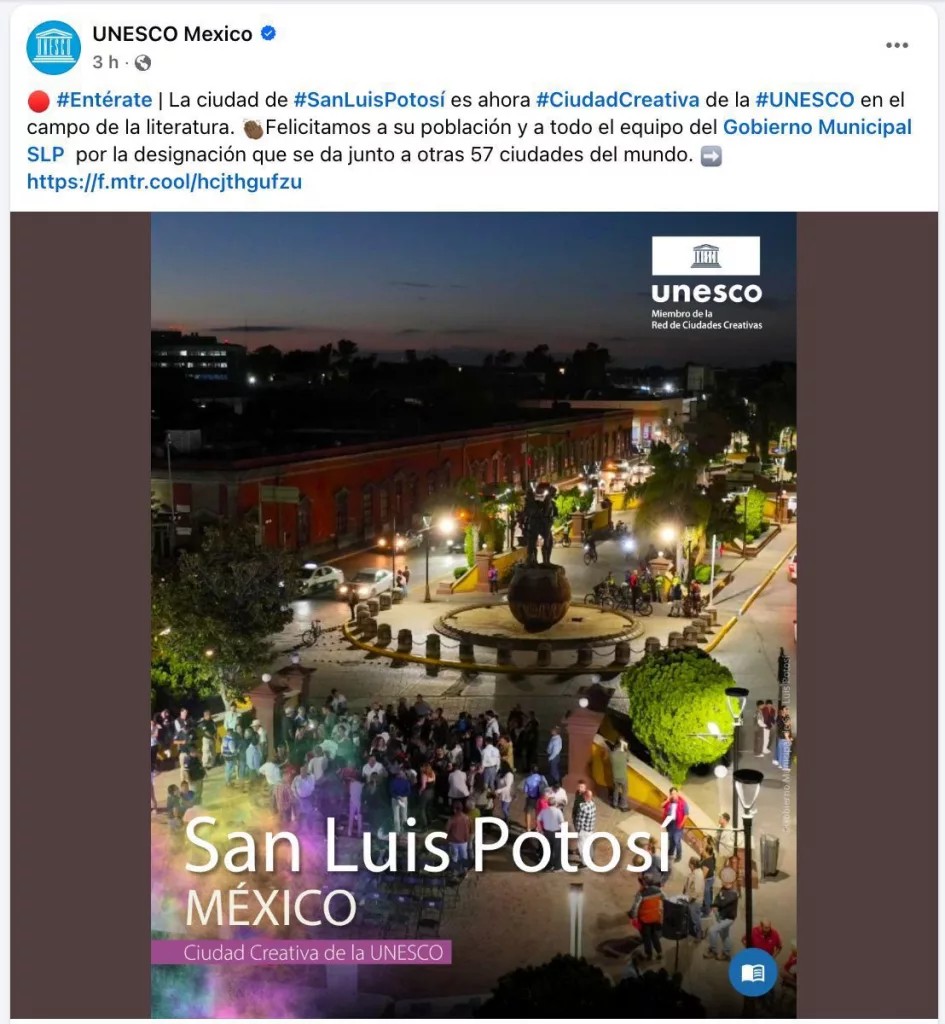The width and height of the screenshot is (945, 1024).
Task: Open the UNESCO Mexico page name
Action: 172,33
